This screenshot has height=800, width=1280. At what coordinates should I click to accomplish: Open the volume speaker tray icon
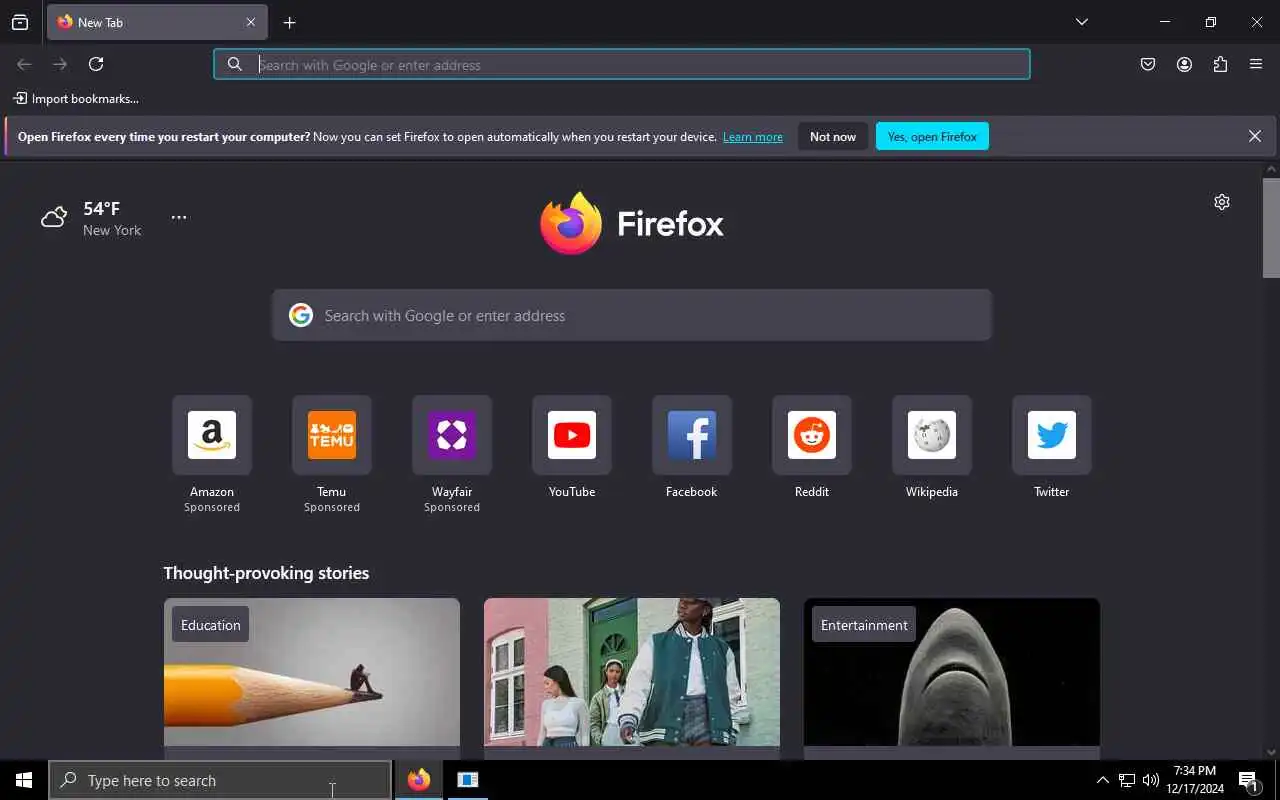click(x=1151, y=780)
